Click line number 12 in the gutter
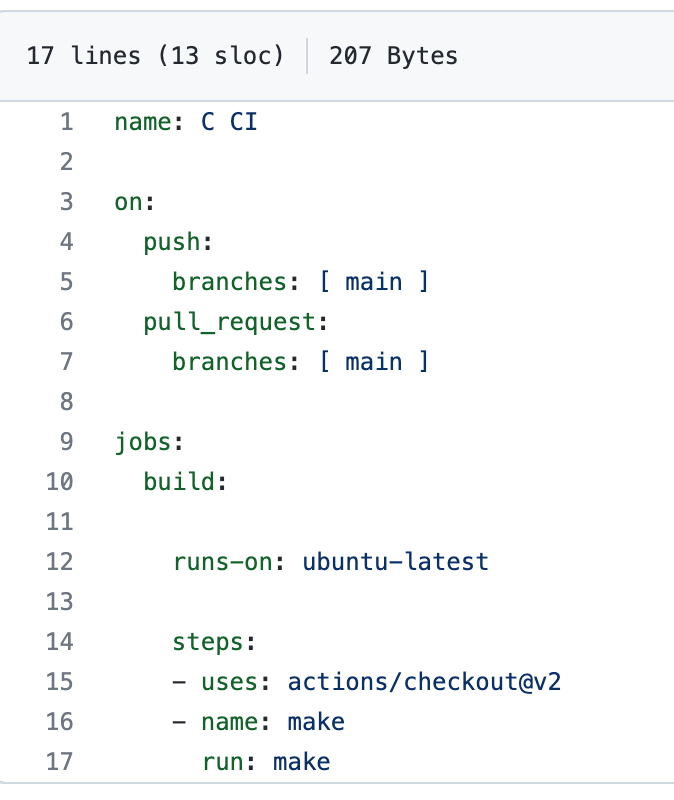The image size is (674, 800). (x=60, y=562)
